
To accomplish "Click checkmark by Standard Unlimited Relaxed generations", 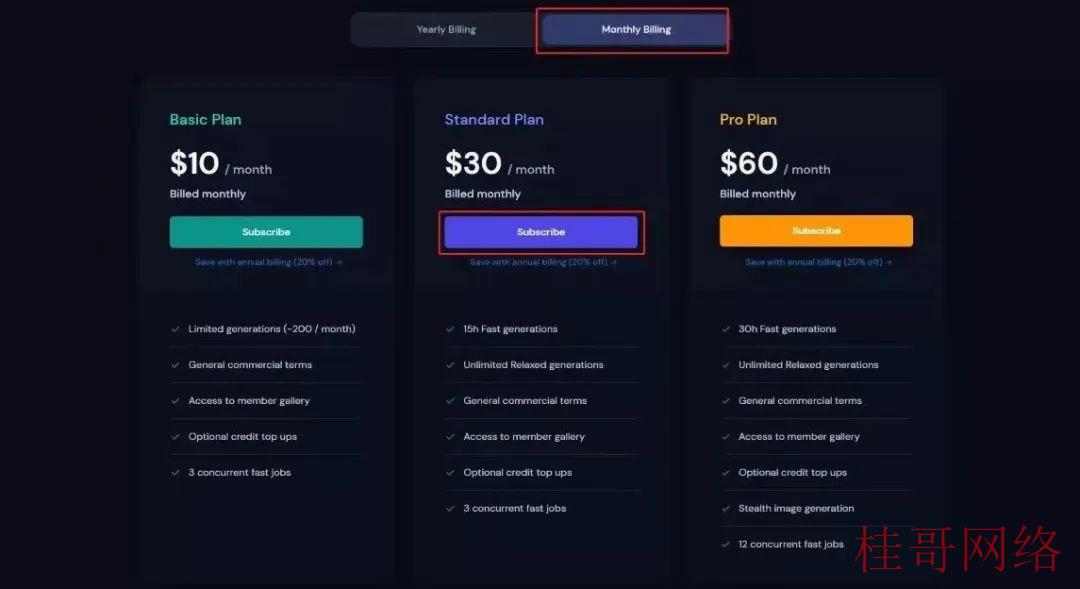I will click(x=450, y=365).
